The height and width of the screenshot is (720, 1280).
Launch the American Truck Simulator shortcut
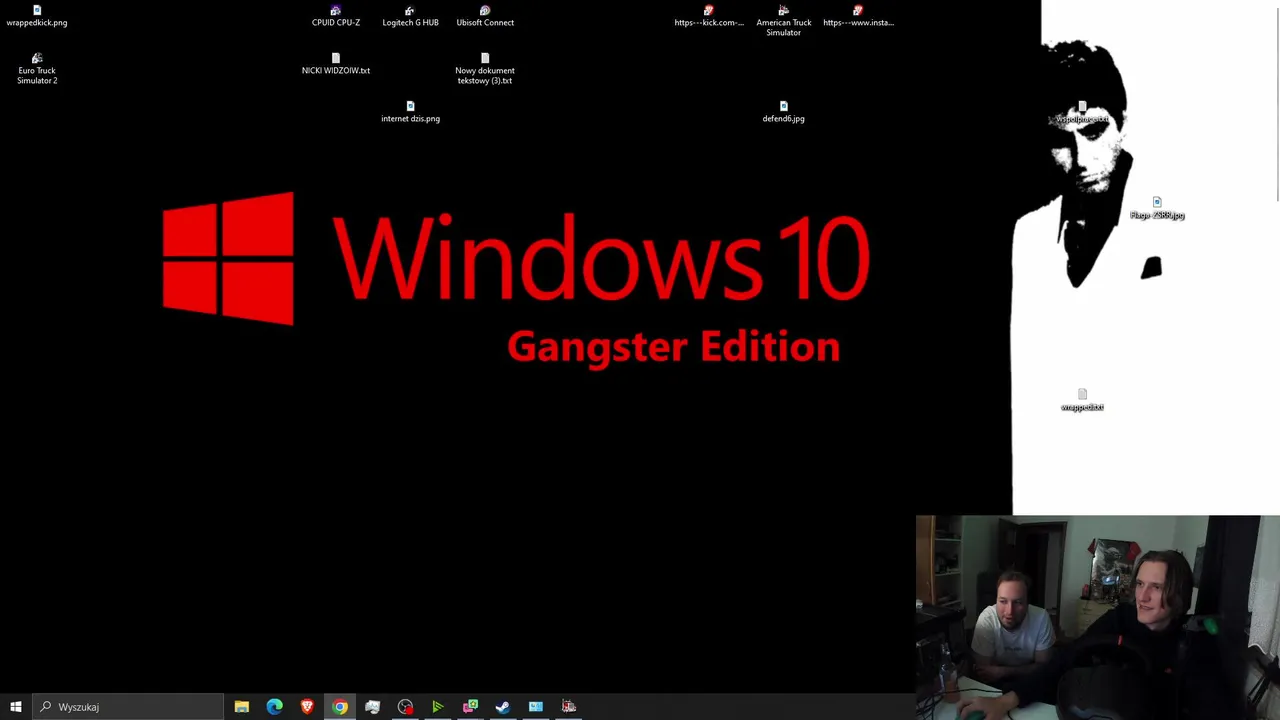coord(784,21)
